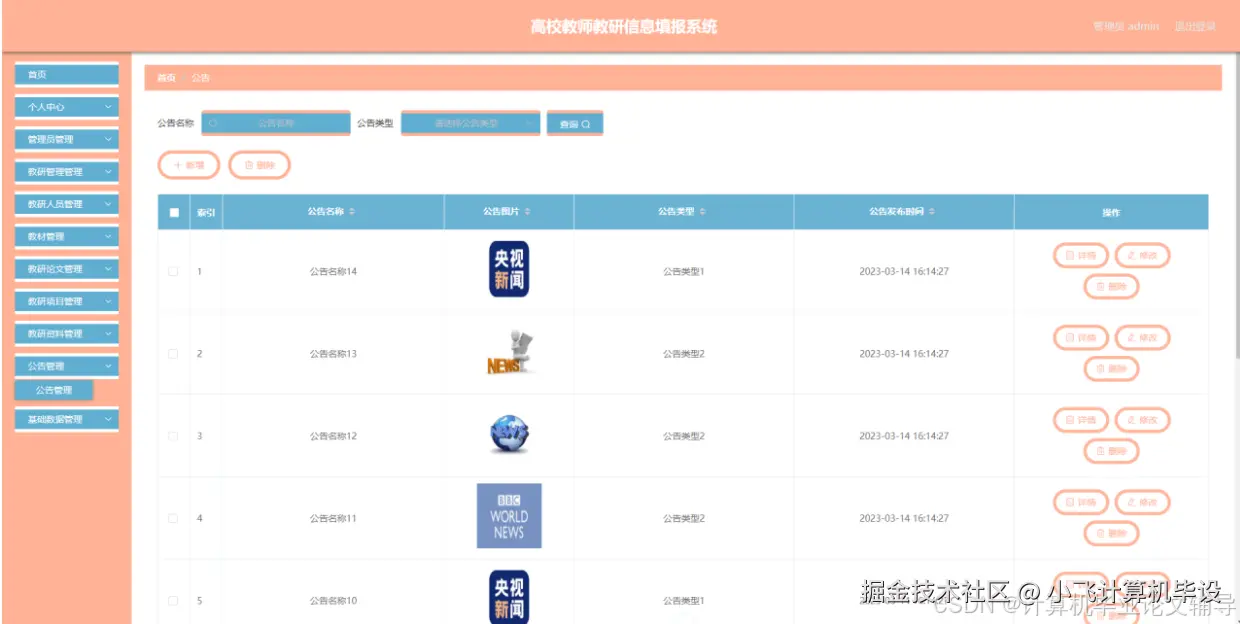Sort by the 公告发布时间 column sort icon
The height and width of the screenshot is (624, 1240).
pos(933,212)
